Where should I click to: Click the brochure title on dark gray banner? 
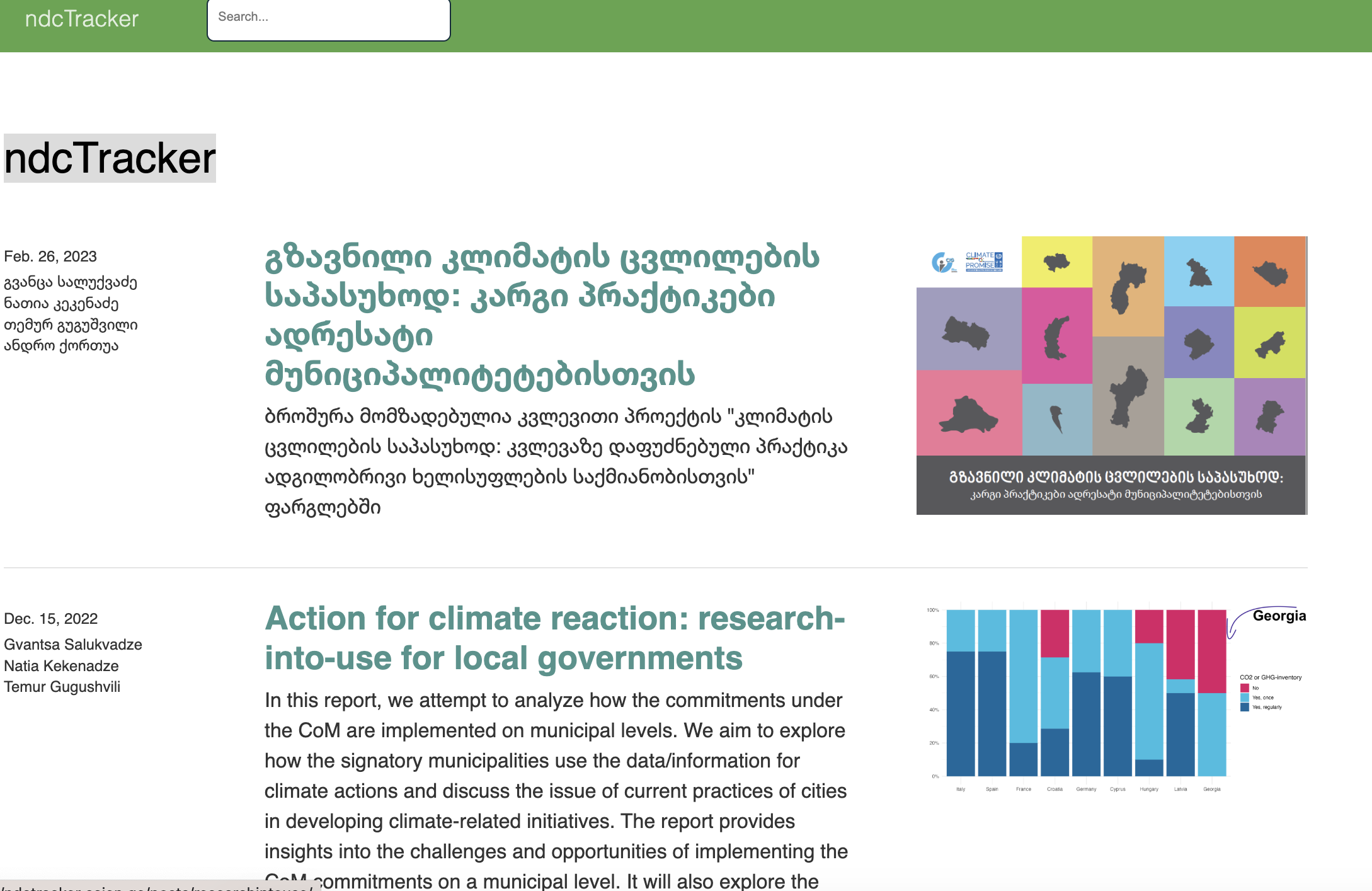click(x=1116, y=477)
